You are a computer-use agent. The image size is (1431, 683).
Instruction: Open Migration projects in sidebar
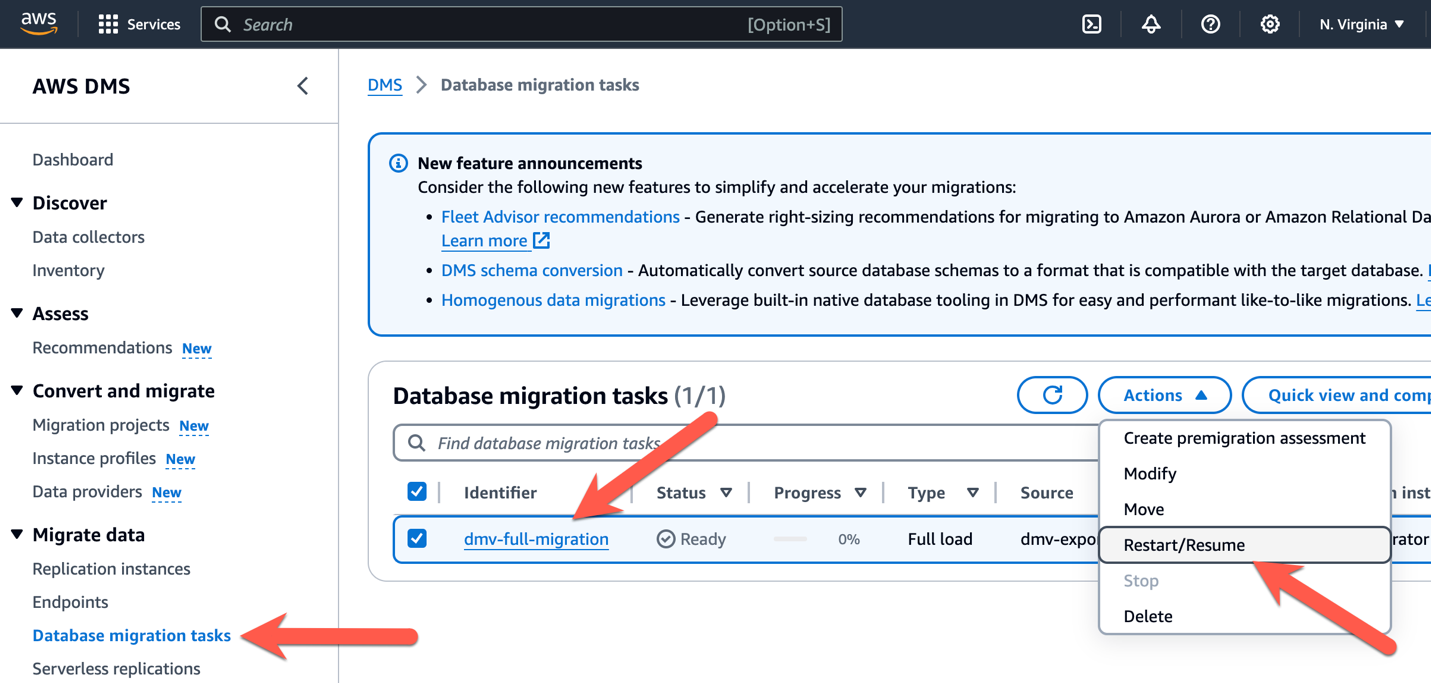pyautogui.click(x=100, y=425)
